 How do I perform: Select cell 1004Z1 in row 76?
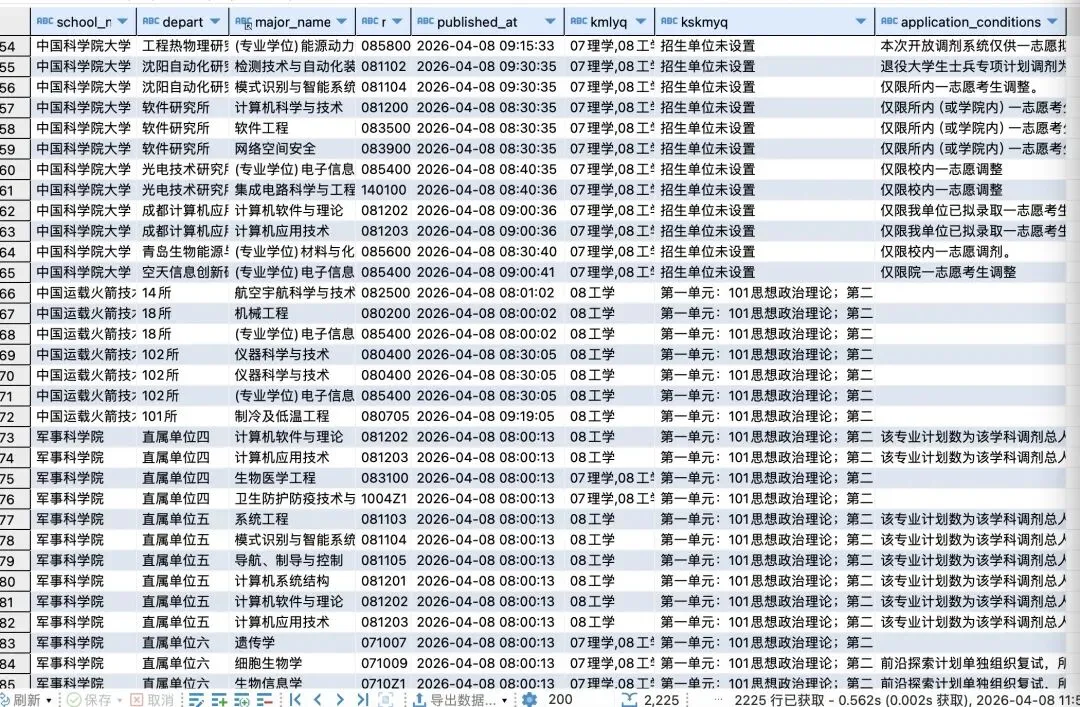[384, 499]
